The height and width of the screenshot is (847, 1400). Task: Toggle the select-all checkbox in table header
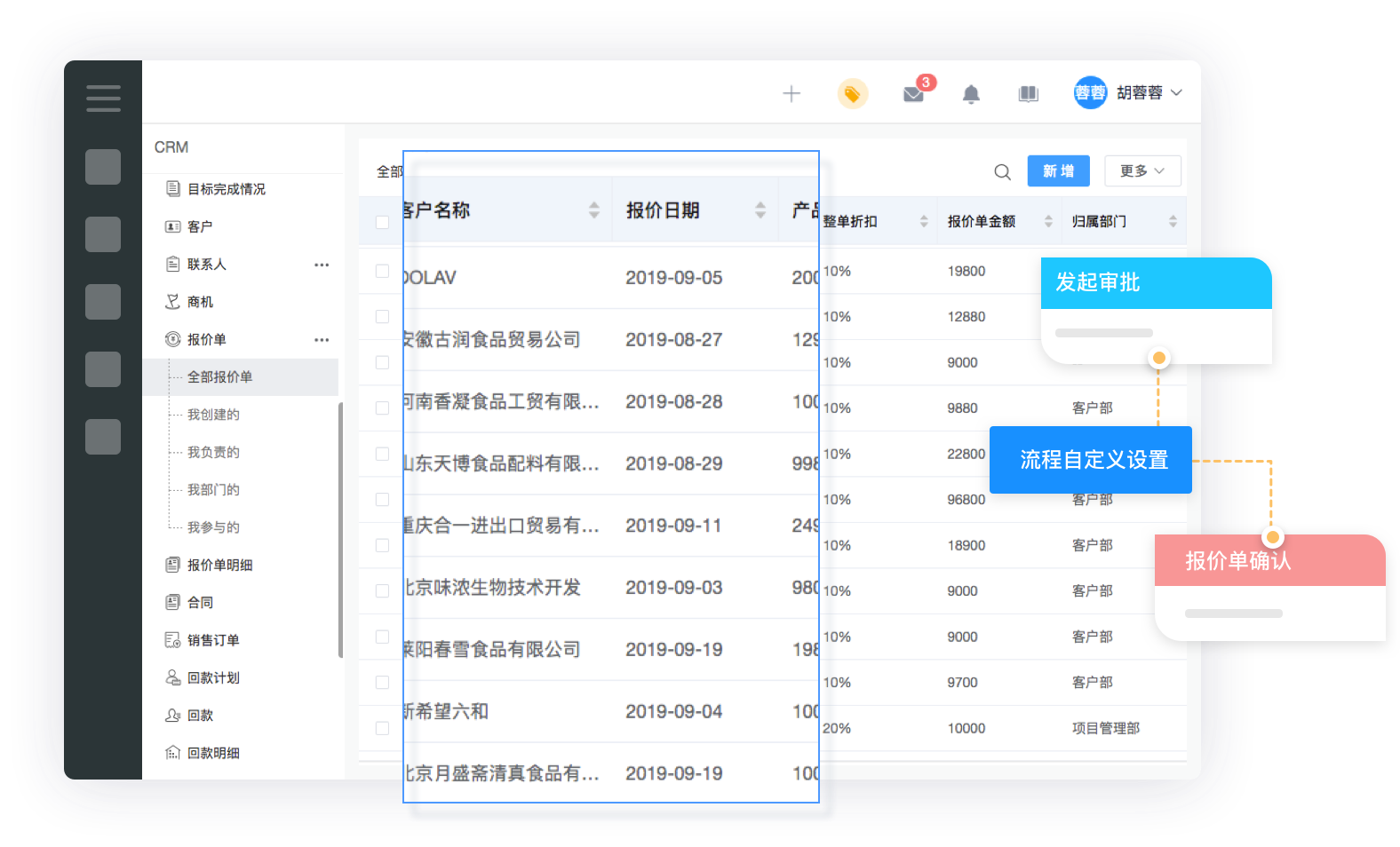(382, 221)
